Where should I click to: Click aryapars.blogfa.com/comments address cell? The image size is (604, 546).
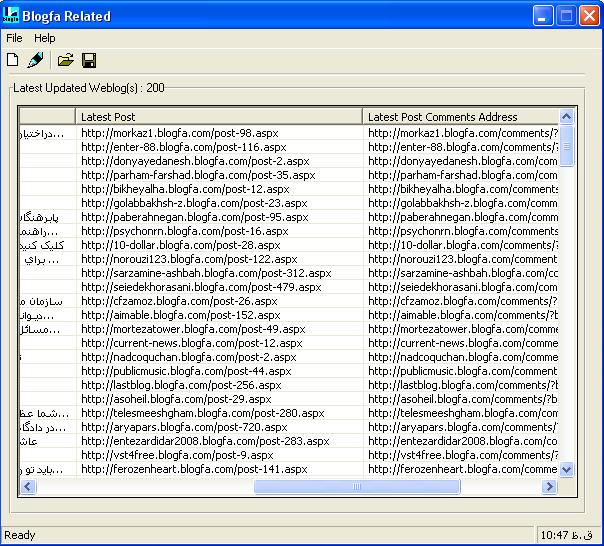click(x=461, y=427)
